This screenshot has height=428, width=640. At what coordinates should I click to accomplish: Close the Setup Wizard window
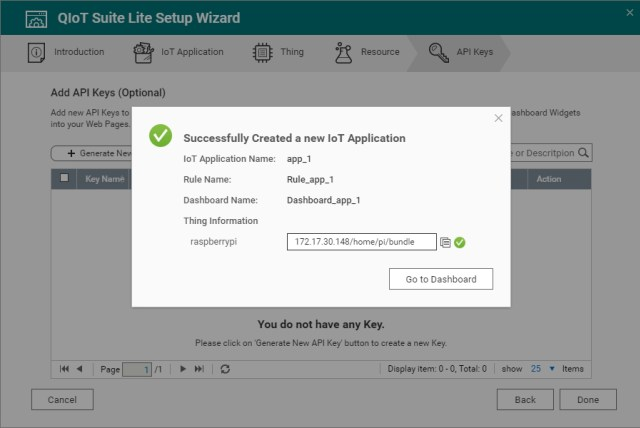coord(629,13)
